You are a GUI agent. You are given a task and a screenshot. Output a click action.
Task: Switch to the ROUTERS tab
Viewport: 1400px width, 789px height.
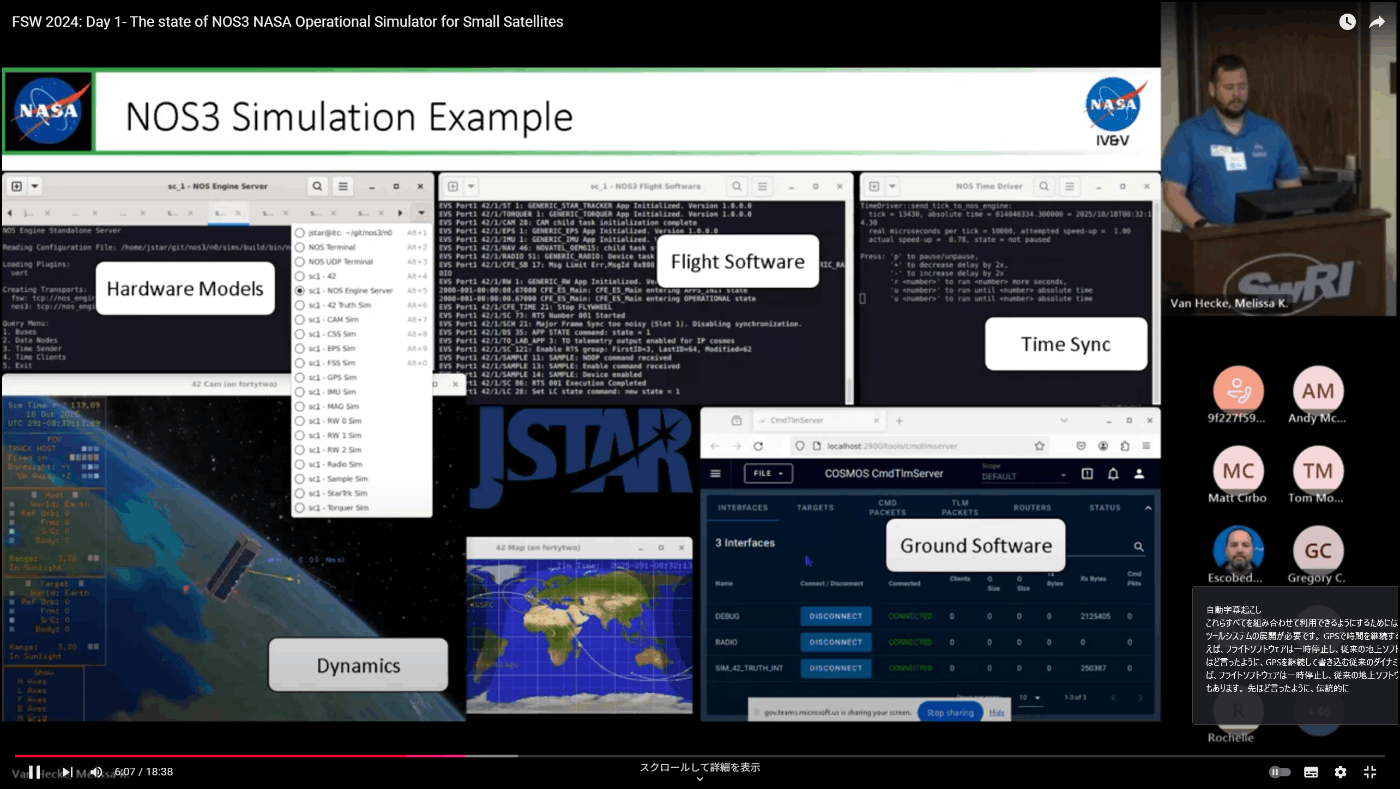[x=1032, y=508]
